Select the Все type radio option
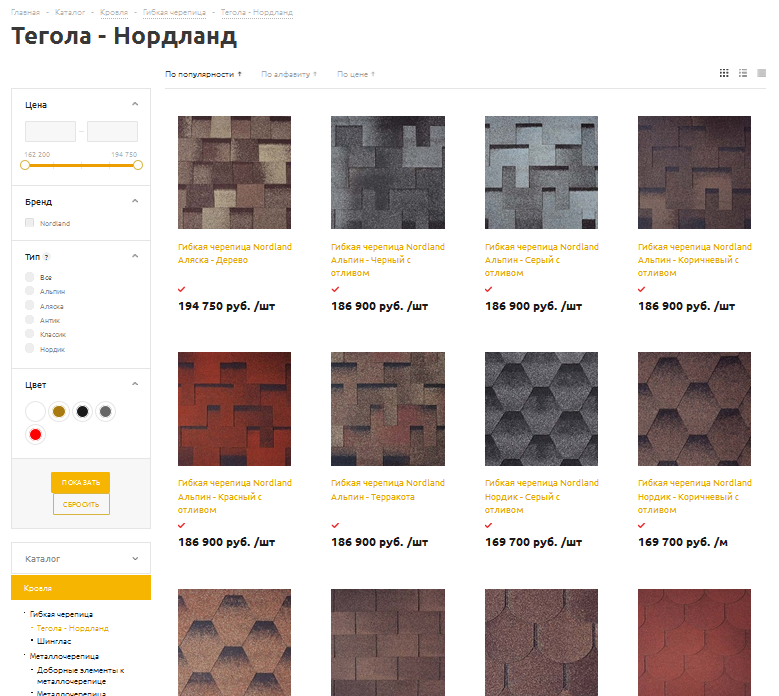This screenshot has width=779, height=696. (30, 277)
